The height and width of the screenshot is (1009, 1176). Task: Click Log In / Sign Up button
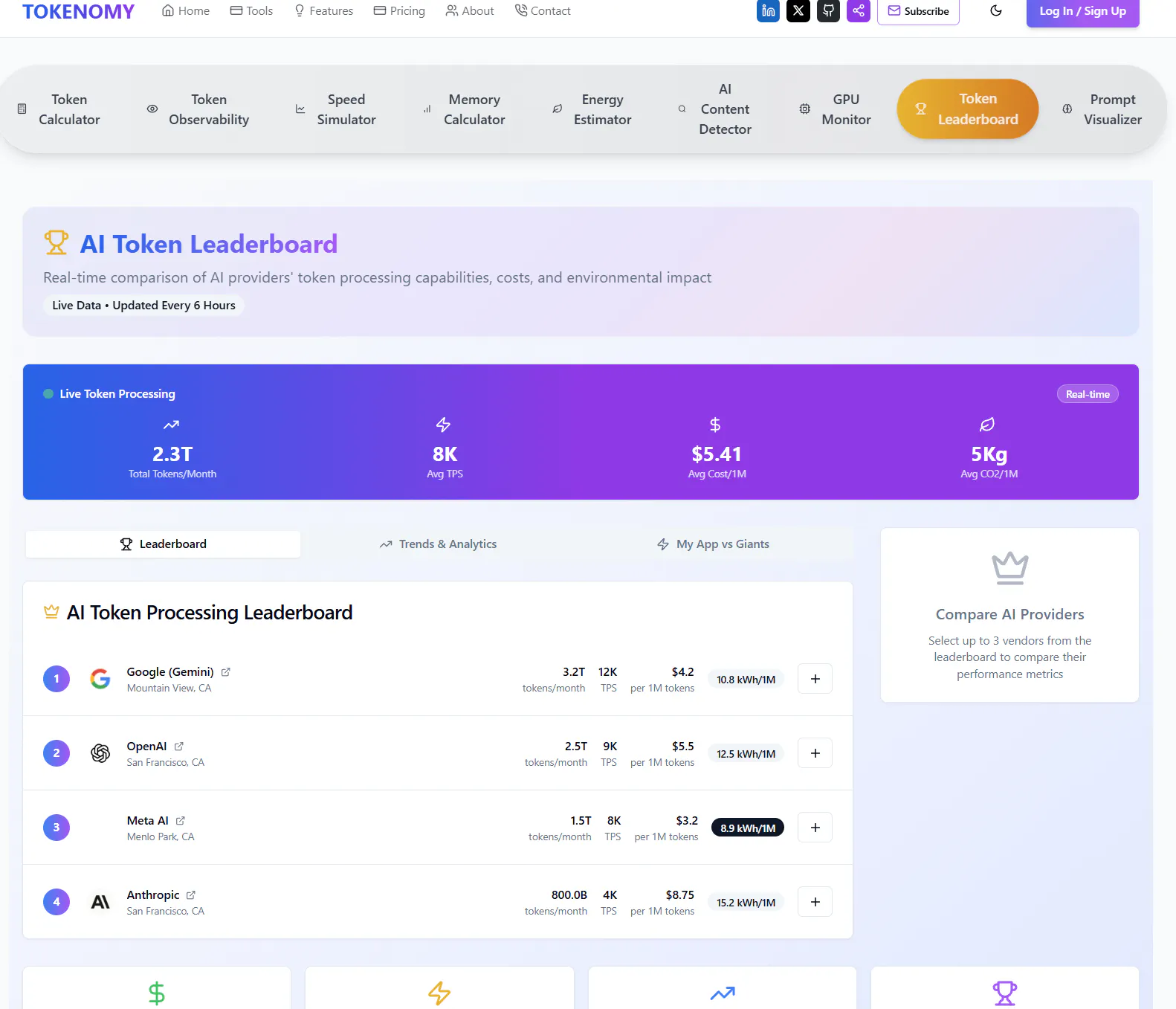(x=1082, y=11)
